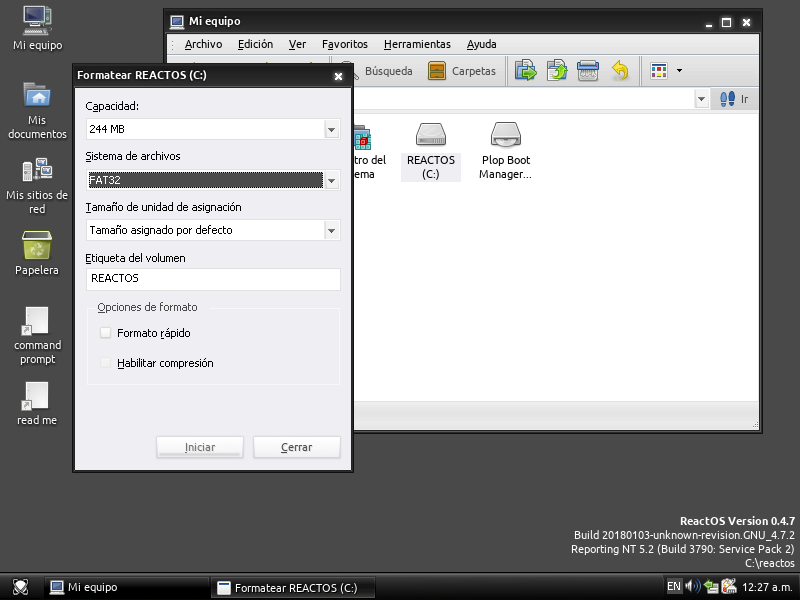
Task: Open the Herramientas menu
Action: click(417, 44)
